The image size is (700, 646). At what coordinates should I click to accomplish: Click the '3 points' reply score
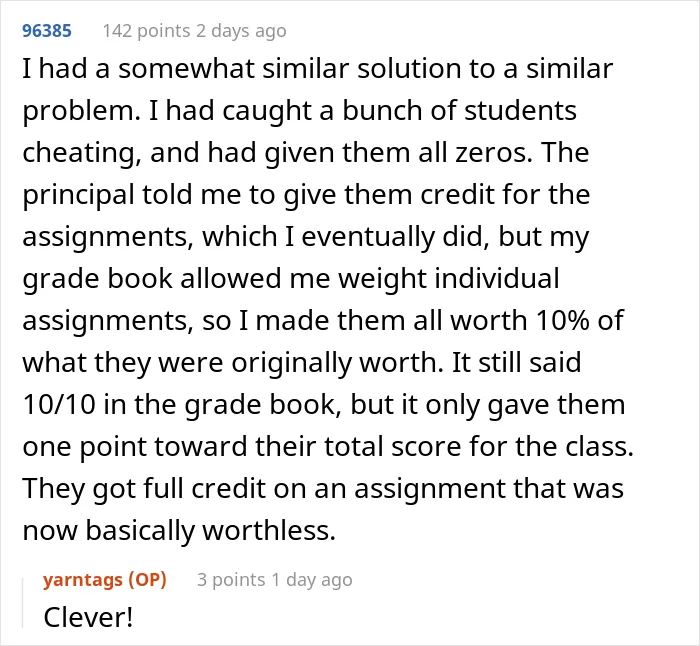(x=231, y=579)
